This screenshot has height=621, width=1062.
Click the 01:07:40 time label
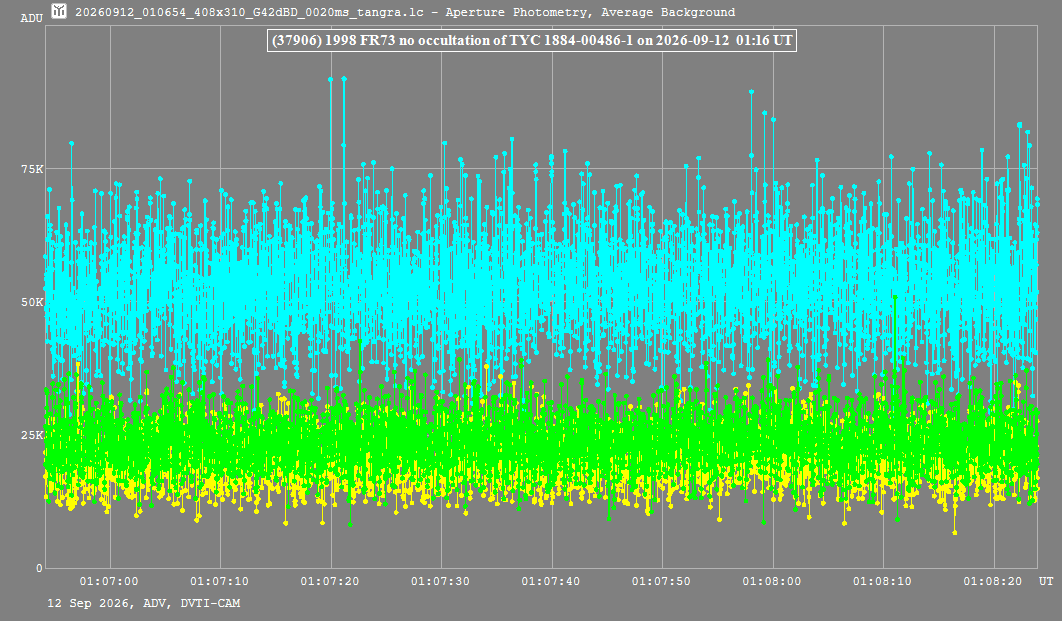point(551,581)
